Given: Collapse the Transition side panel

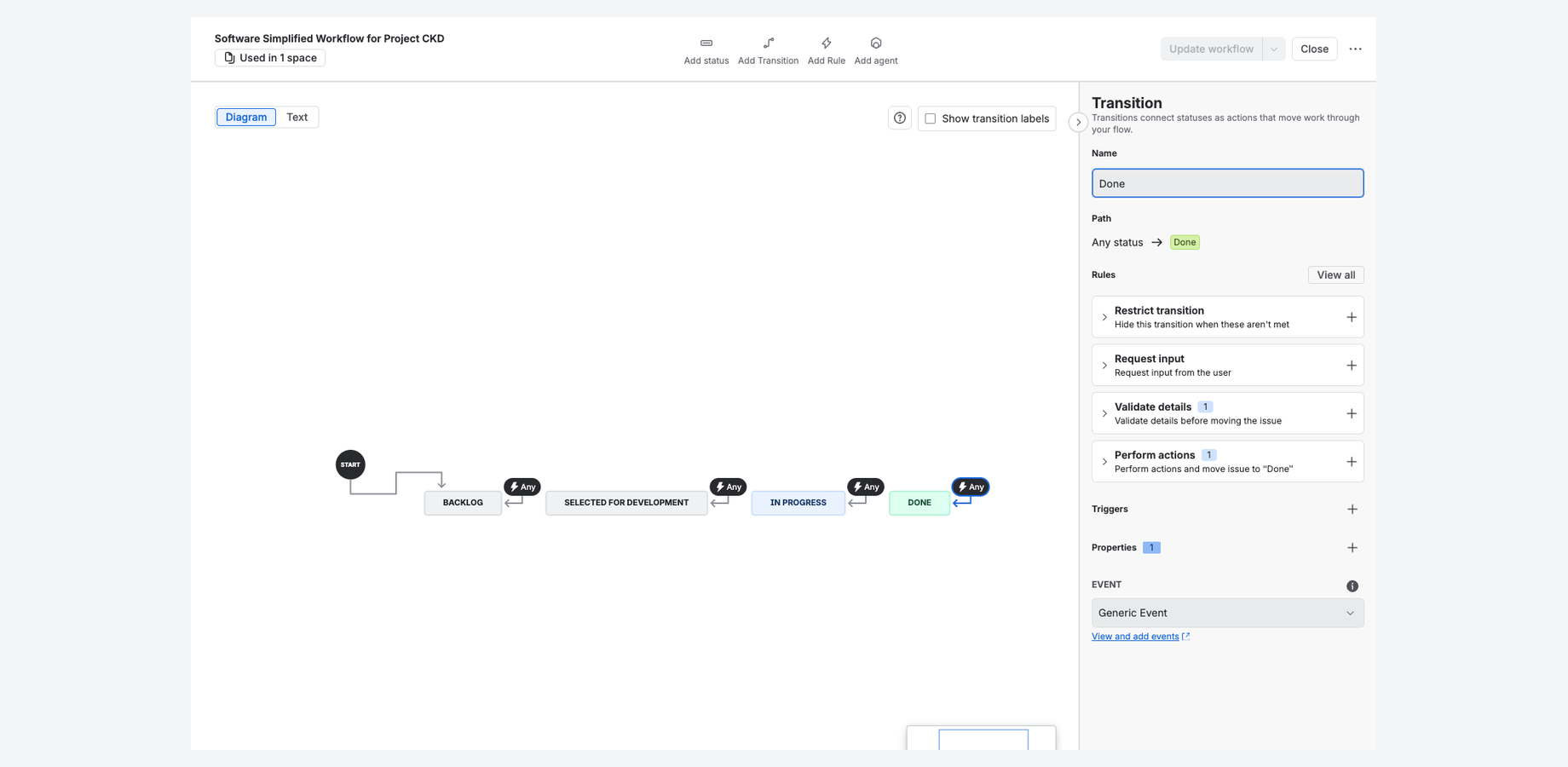Looking at the screenshot, I should [1078, 123].
